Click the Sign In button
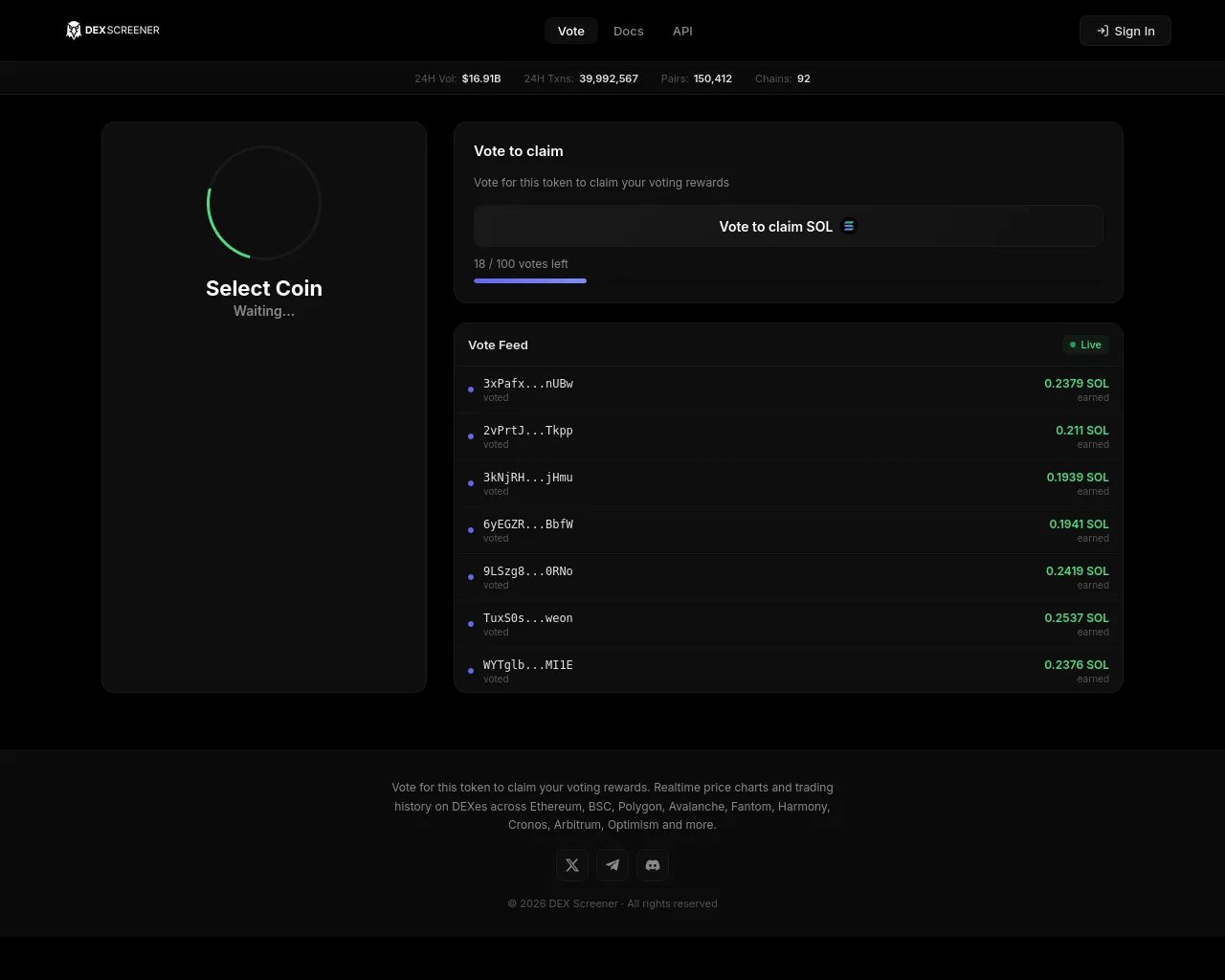Viewport: 1225px width, 980px height. 1125,31
